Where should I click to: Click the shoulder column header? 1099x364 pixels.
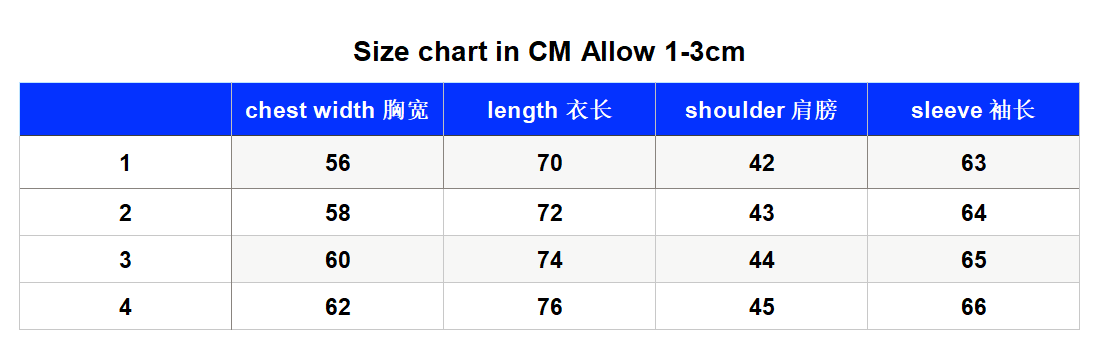pyautogui.click(x=761, y=110)
